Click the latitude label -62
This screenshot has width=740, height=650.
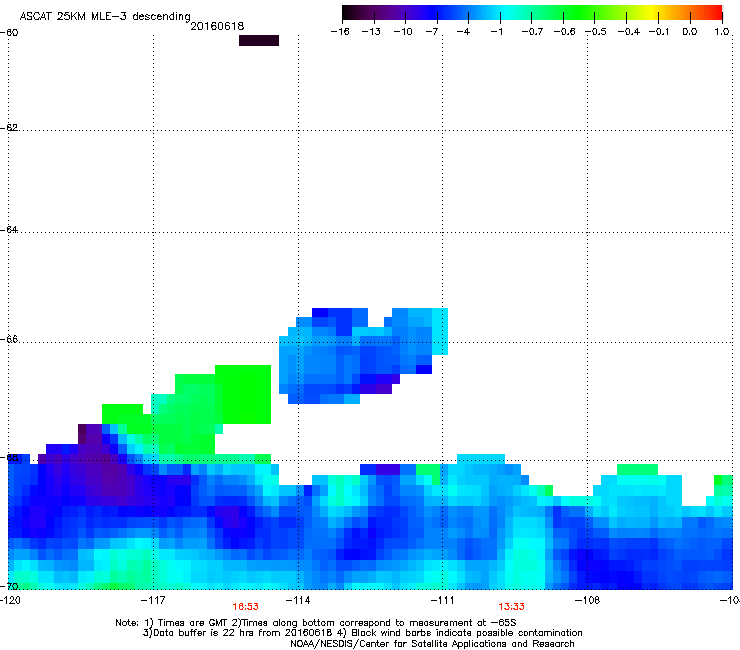click(9, 127)
